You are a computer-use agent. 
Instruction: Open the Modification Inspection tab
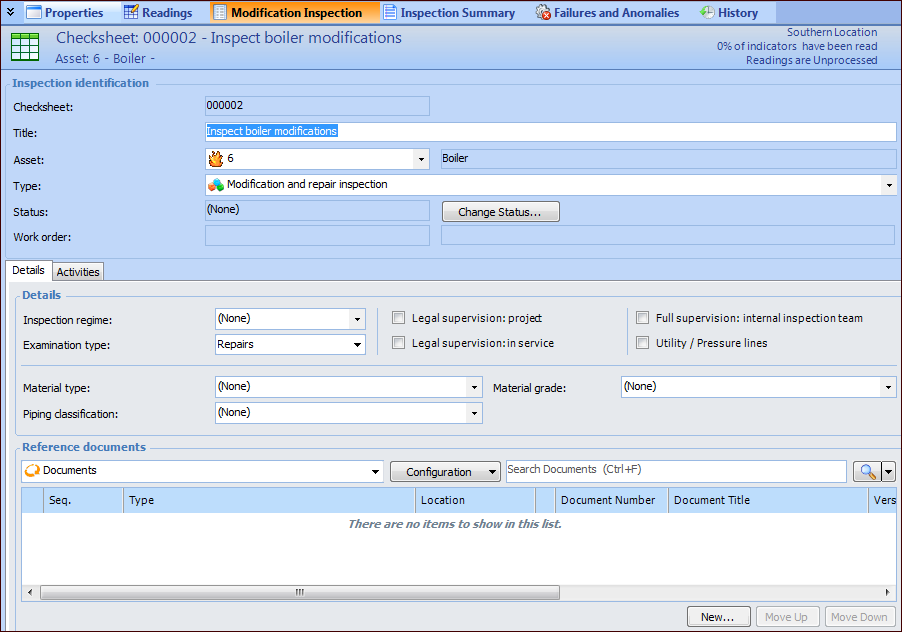point(295,13)
